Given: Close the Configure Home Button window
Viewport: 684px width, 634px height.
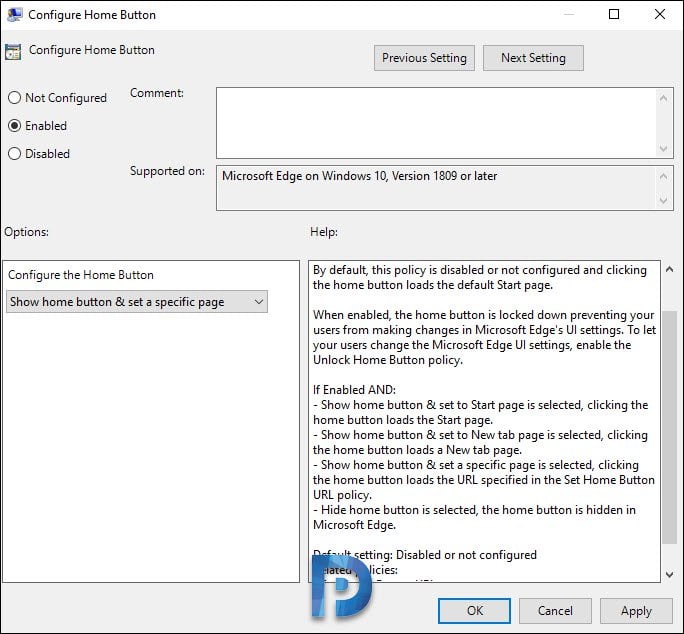Looking at the screenshot, I should tap(660, 14).
